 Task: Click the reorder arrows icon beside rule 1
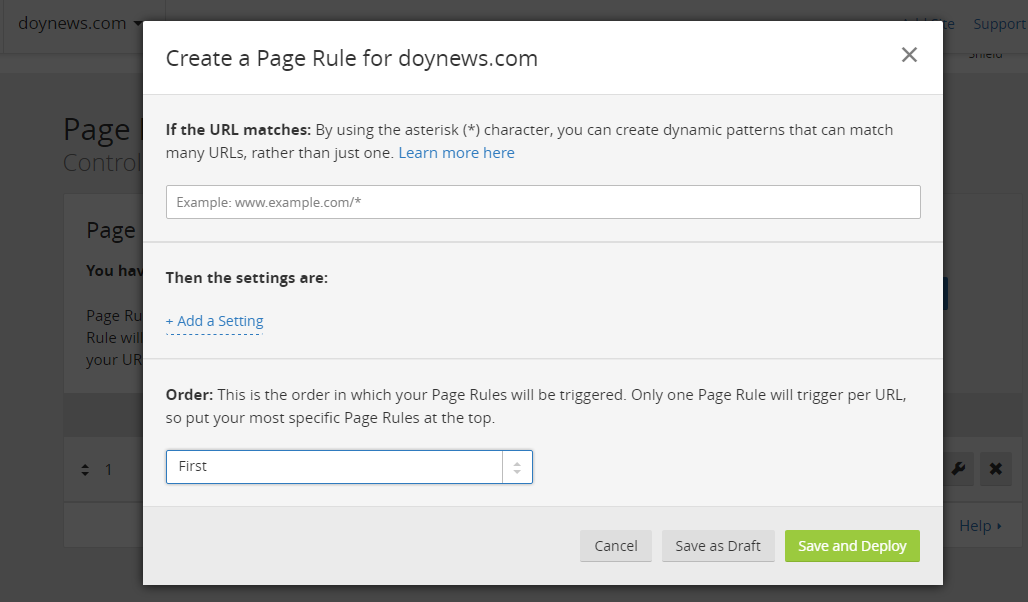(85, 470)
